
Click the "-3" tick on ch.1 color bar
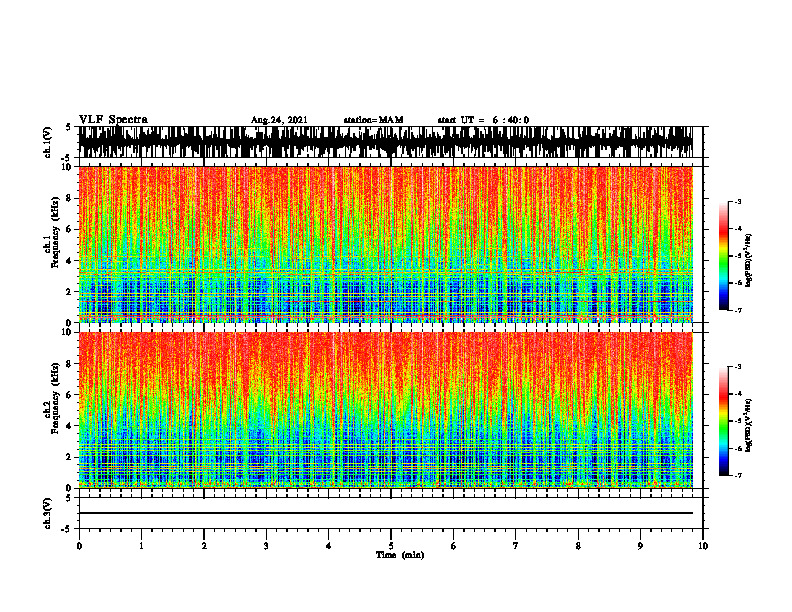[x=738, y=201]
